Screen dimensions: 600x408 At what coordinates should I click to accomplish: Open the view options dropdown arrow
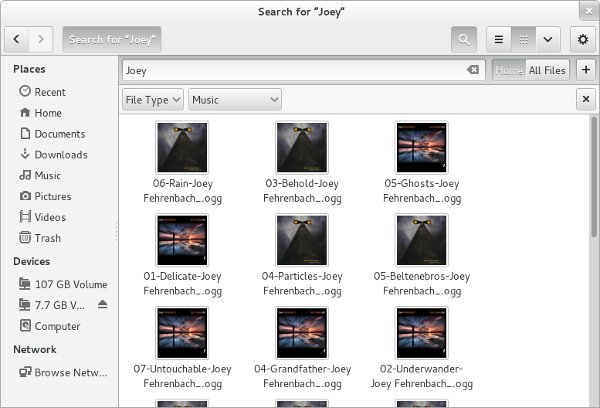[548, 39]
